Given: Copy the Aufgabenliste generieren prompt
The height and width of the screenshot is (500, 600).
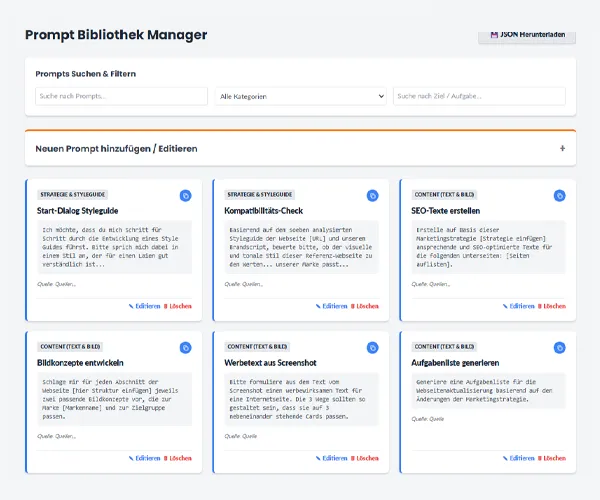Looking at the screenshot, I should pos(559,348).
